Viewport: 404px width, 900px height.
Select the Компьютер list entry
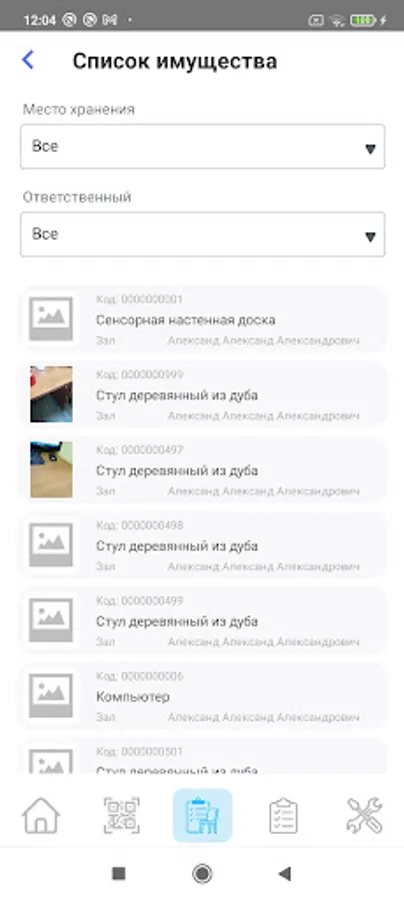(203, 696)
